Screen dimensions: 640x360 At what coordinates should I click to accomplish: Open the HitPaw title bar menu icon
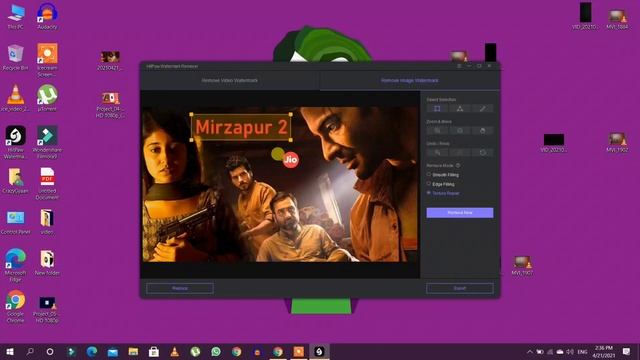[x=459, y=66]
